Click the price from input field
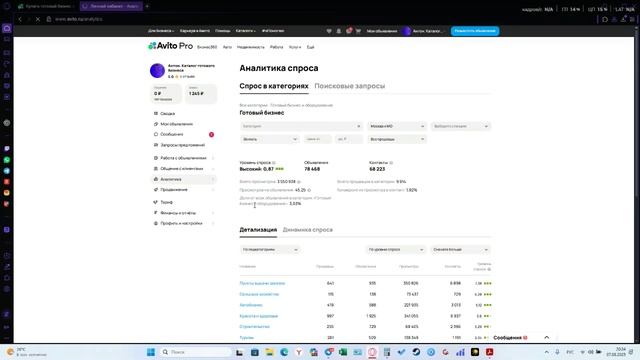 click(318, 140)
